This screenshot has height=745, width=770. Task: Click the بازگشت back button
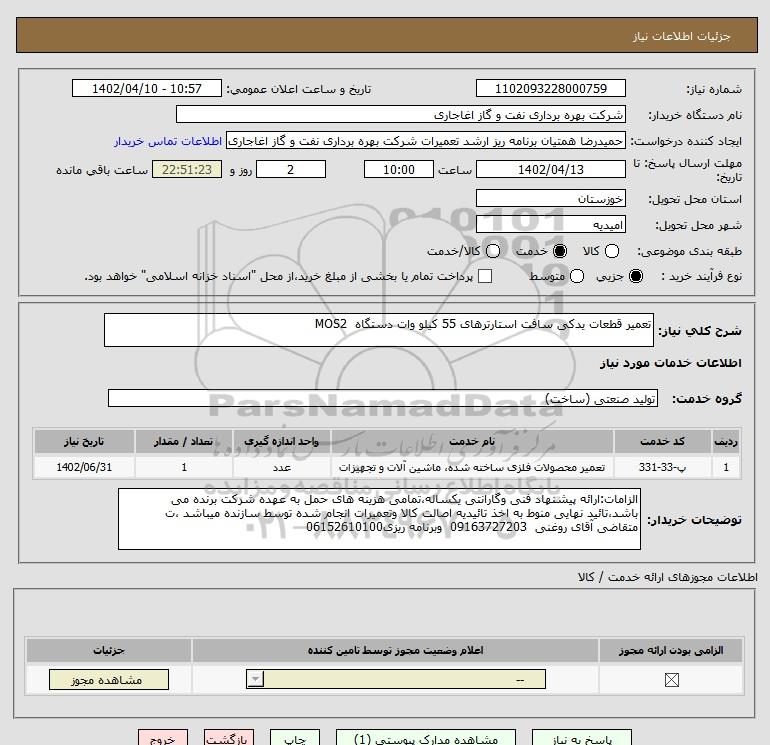click(x=229, y=738)
